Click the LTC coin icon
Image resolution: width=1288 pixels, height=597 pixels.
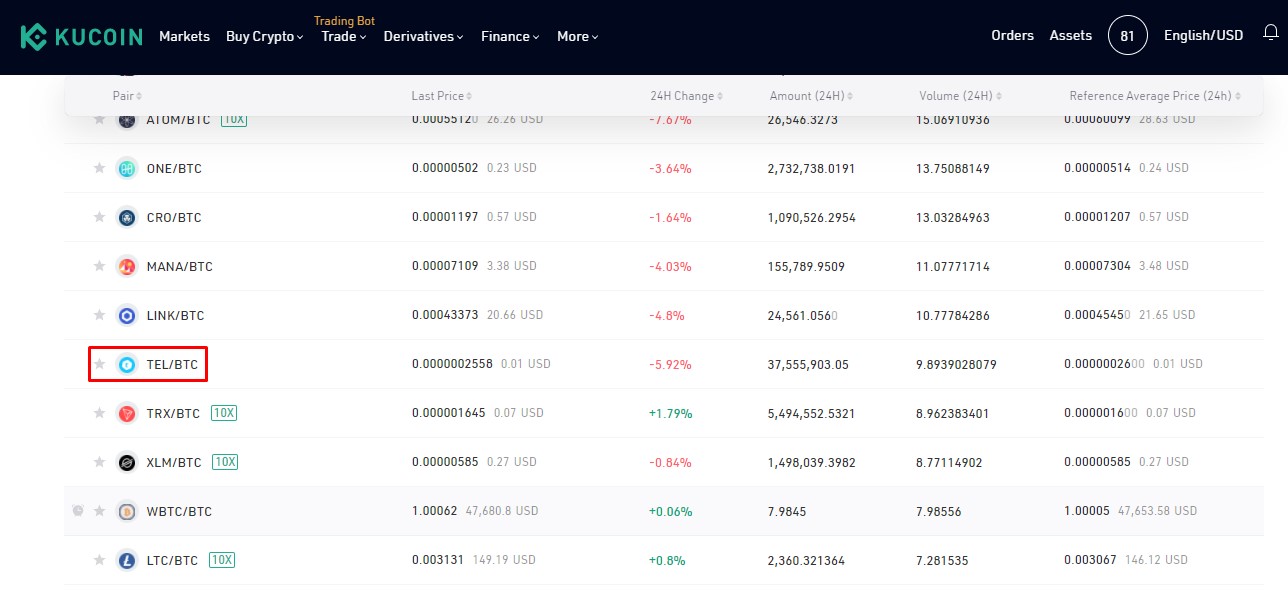(126, 560)
